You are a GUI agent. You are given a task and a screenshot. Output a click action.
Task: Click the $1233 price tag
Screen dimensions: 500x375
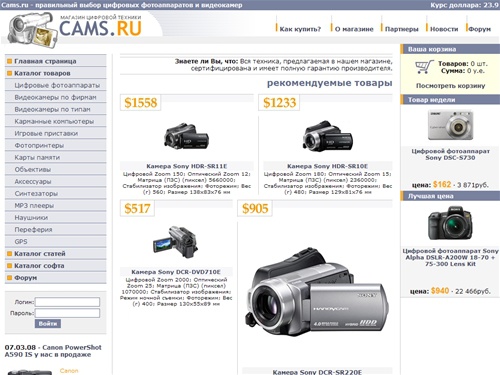coord(279,102)
